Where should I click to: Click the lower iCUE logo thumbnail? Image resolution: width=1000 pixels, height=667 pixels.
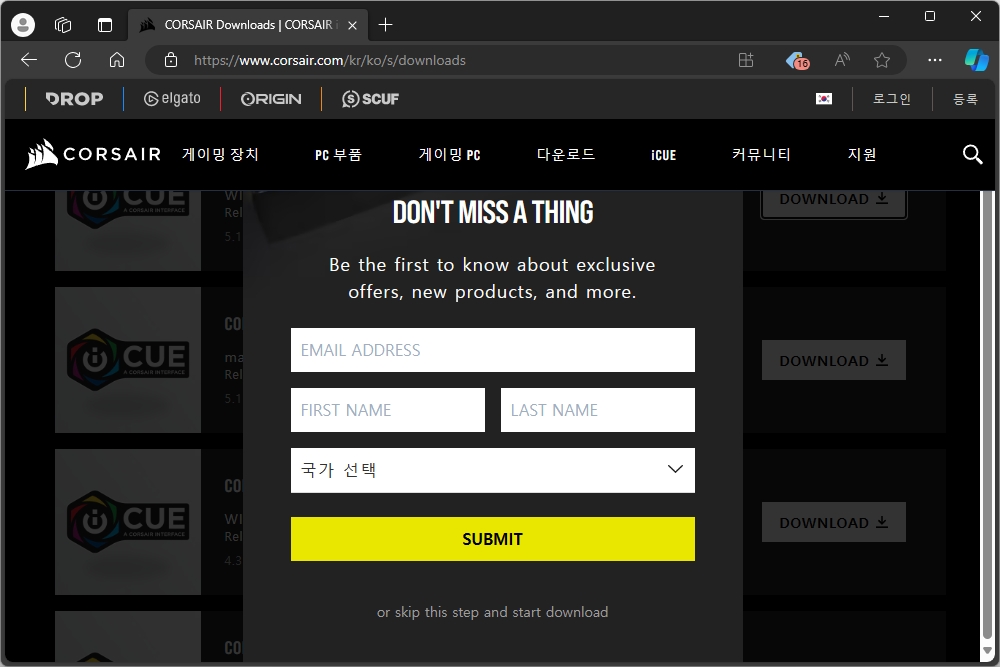click(x=128, y=522)
